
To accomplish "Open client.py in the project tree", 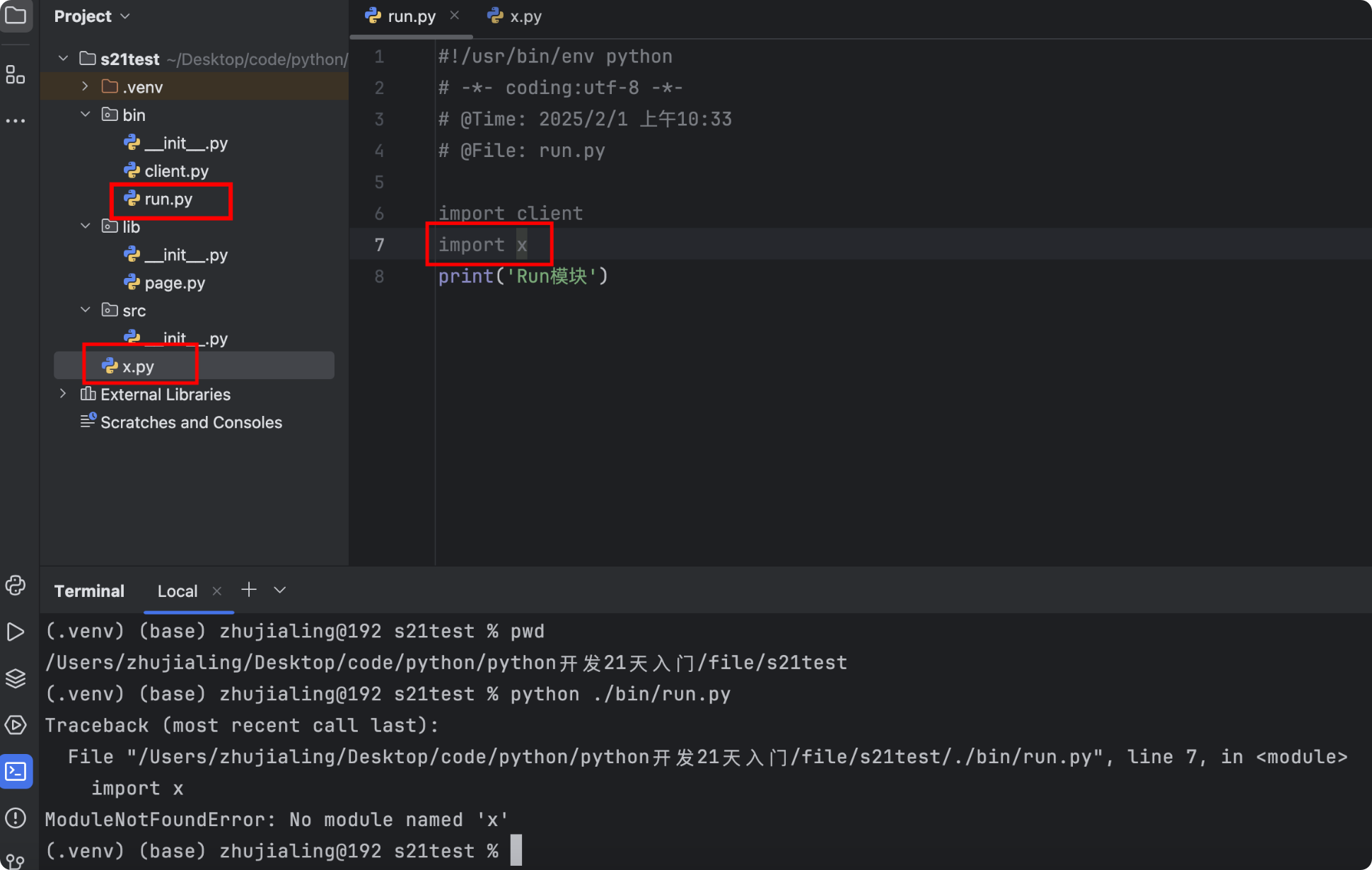I will [x=176, y=171].
